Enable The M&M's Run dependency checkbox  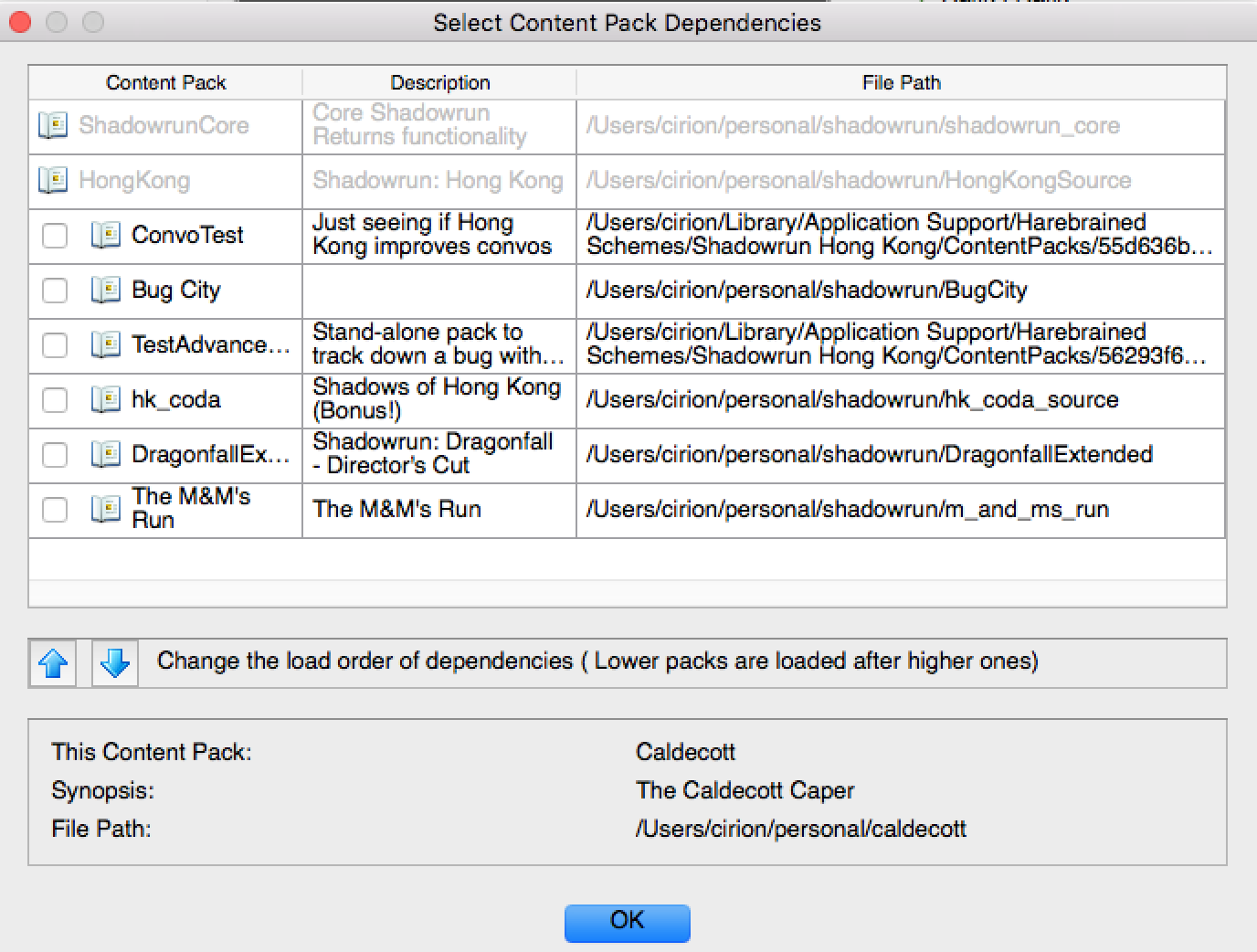coord(55,509)
